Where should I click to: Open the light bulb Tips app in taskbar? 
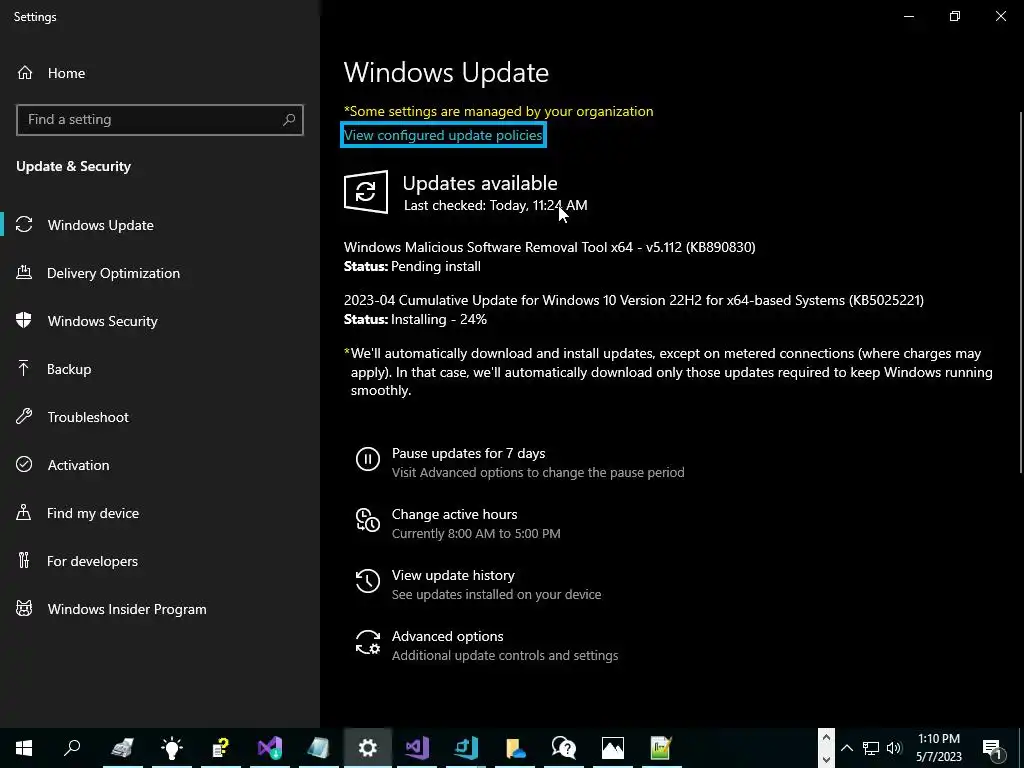click(x=172, y=748)
